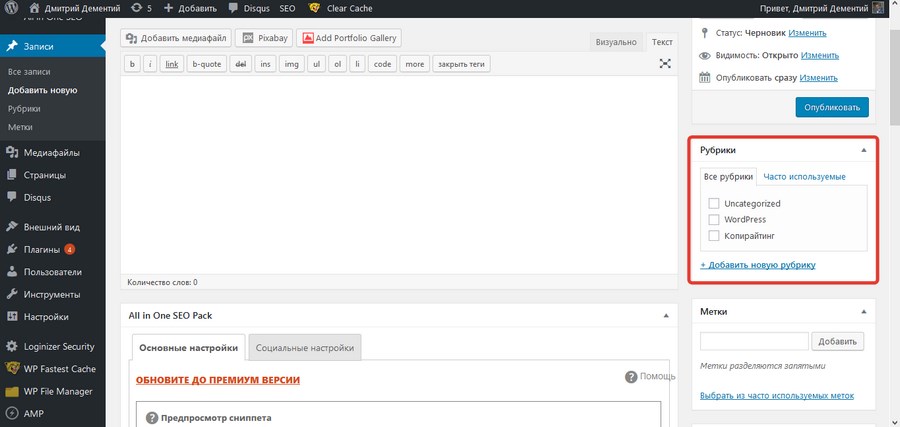Check the Копирайтинг category box
The width and height of the screenshot is (900, 427).
[x=714, y=235]
